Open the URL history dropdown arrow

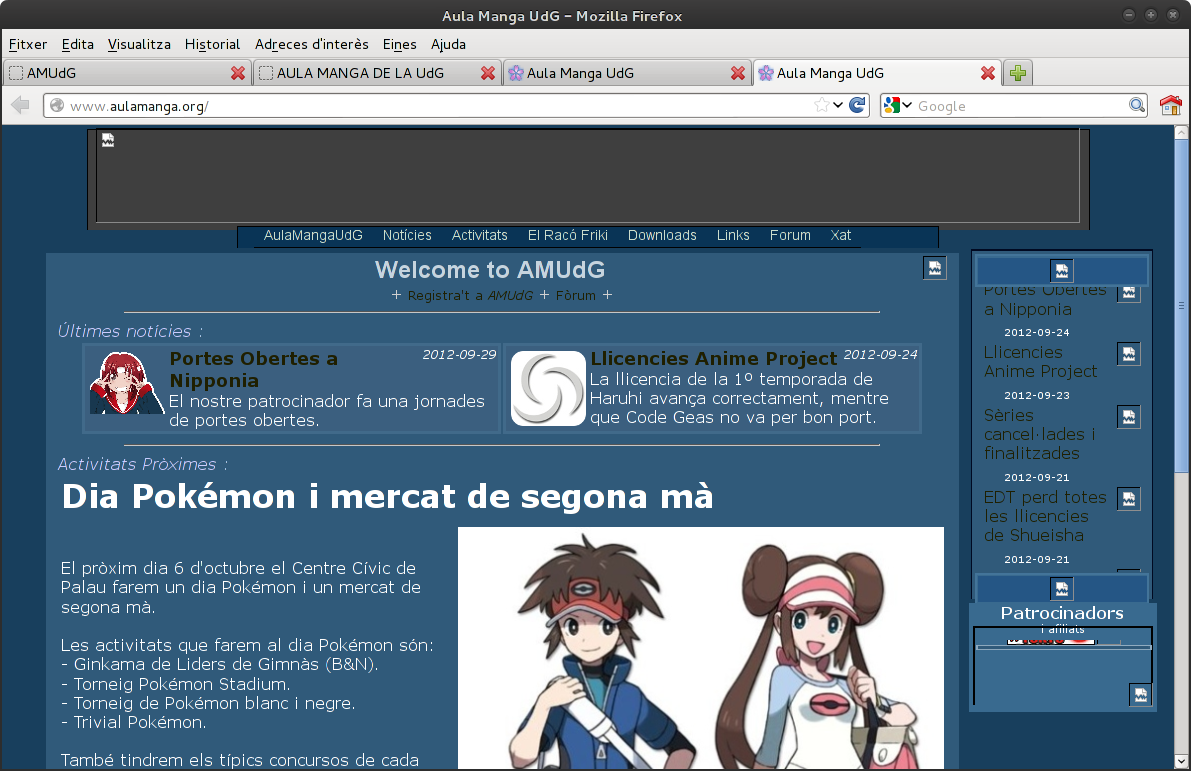coord(838,105)
